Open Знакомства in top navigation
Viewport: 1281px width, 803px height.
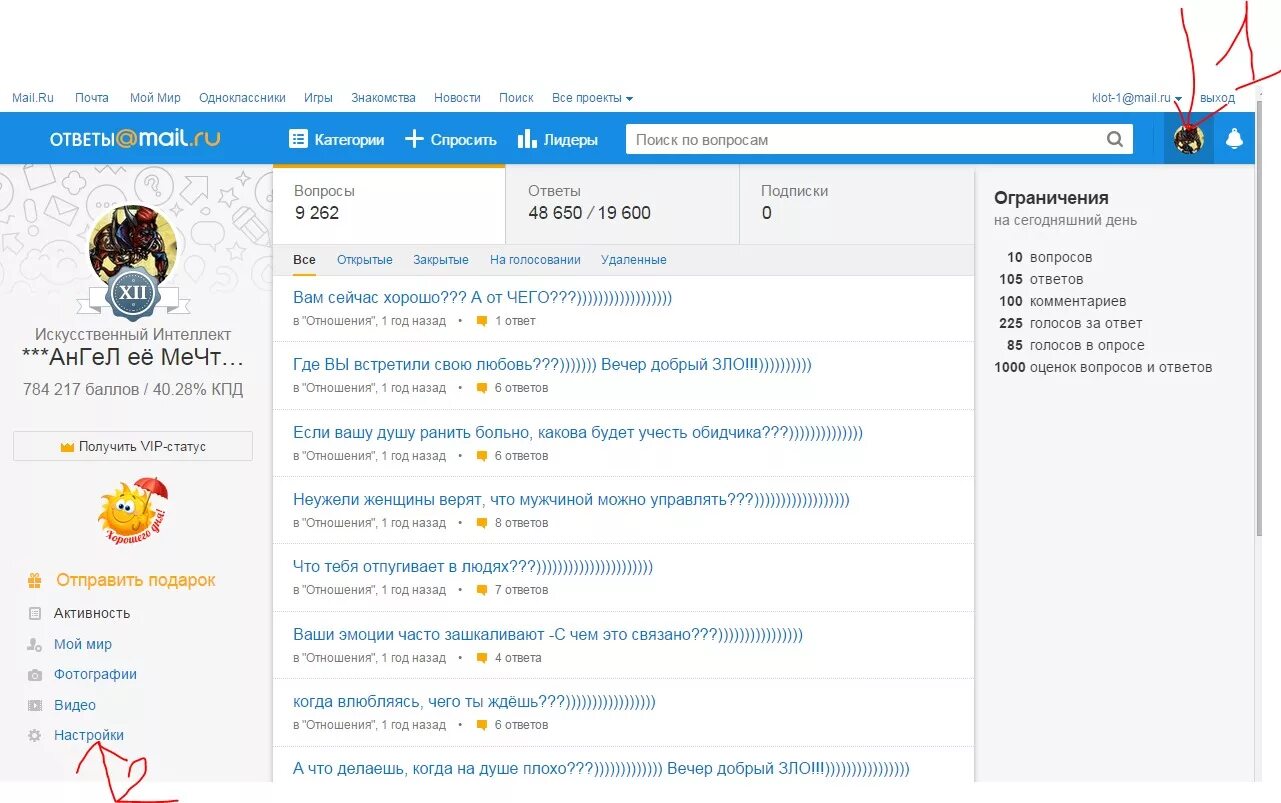tap(383, 98)
